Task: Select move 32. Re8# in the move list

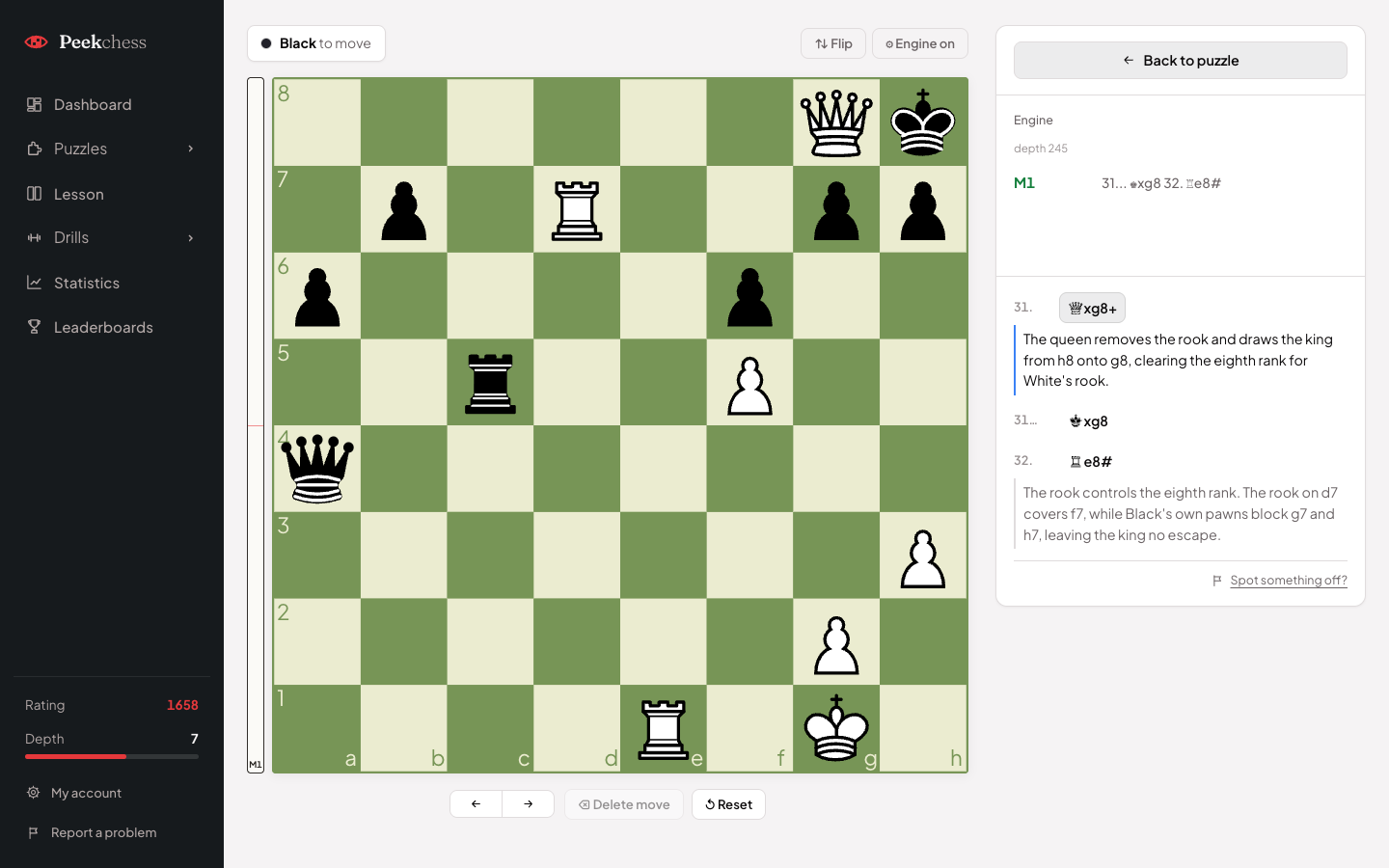Action: (x=1090, y=462)
